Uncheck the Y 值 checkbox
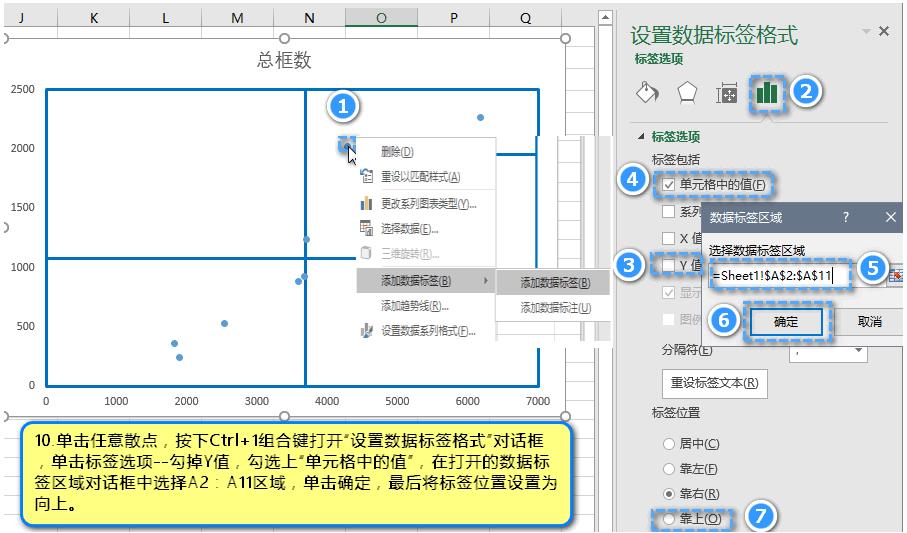The image size is (907, 533). point(668,265)
